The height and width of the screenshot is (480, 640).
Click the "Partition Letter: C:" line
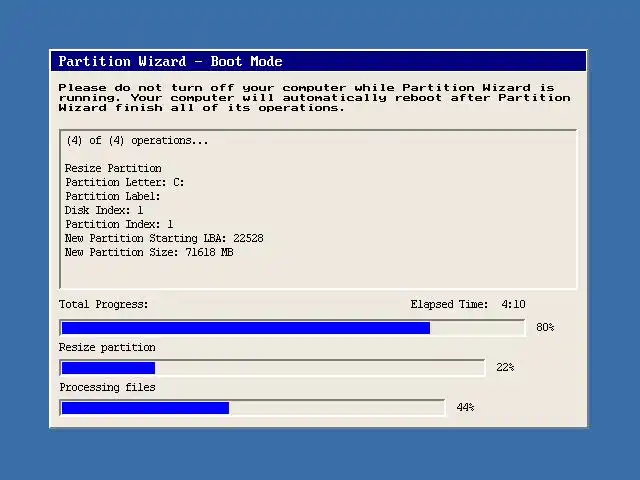(124, 182)
